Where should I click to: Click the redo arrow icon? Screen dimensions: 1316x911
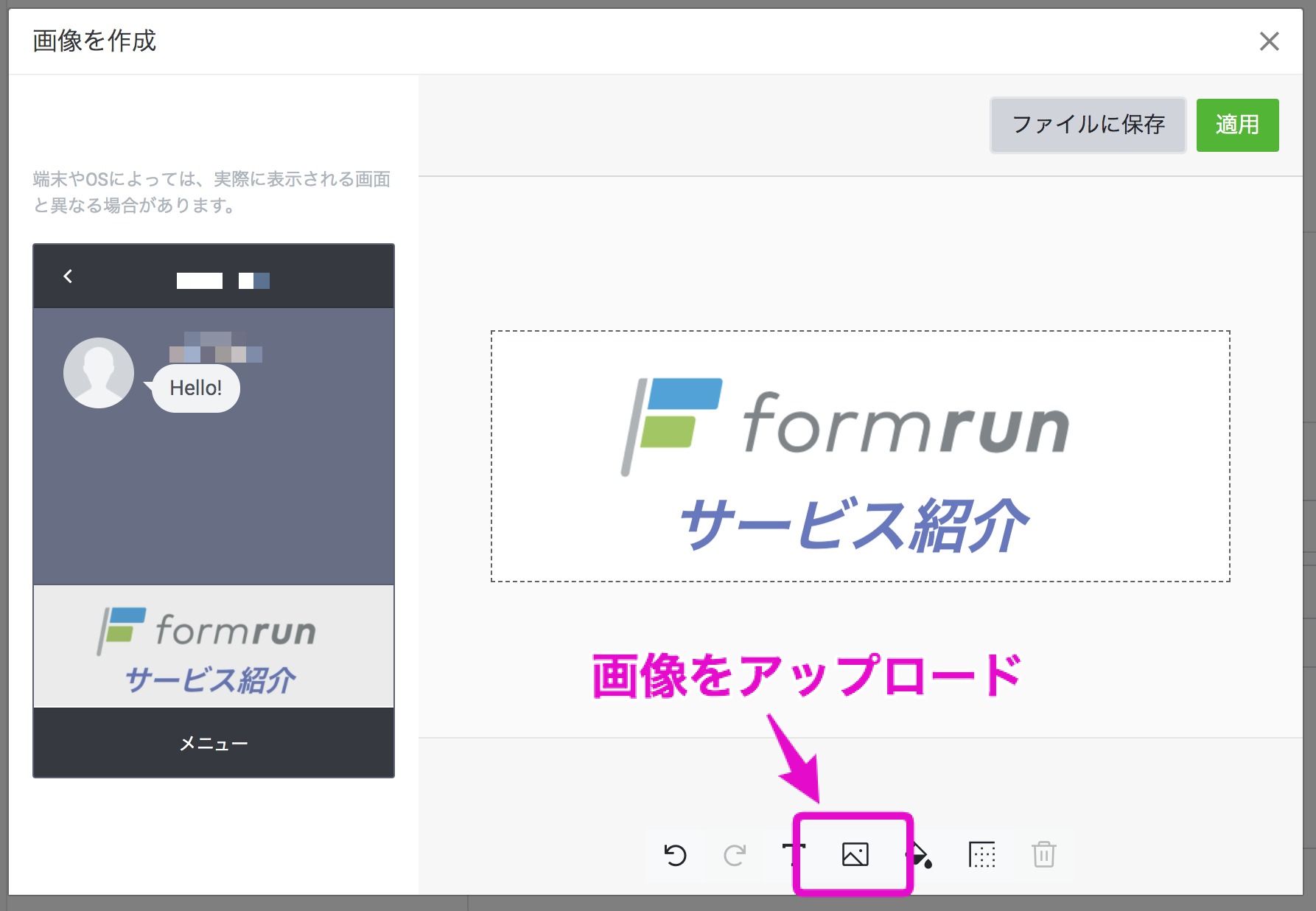(735, 855)
